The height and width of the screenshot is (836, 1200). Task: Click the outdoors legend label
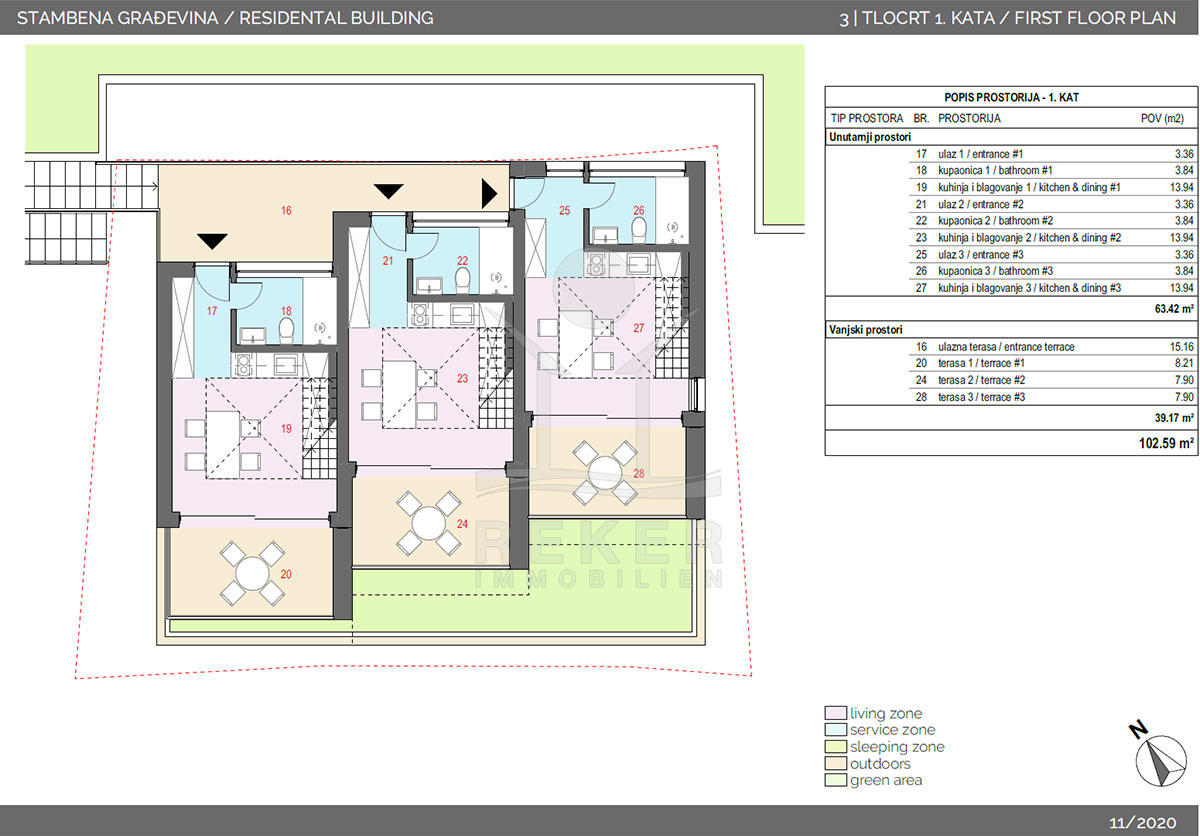tap(880, 764)
